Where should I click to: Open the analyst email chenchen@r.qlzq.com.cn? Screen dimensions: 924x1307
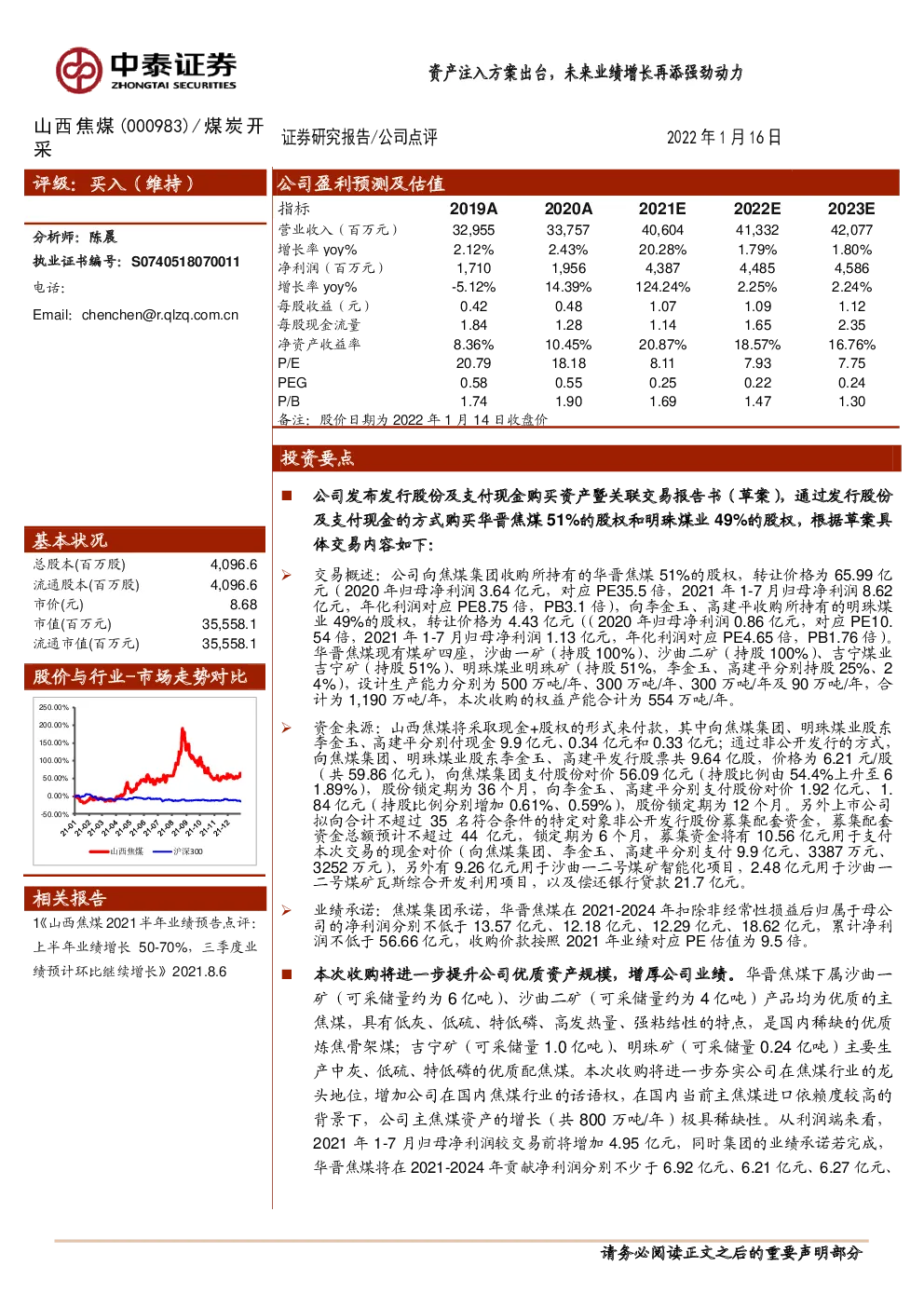(x=160, y=315)
